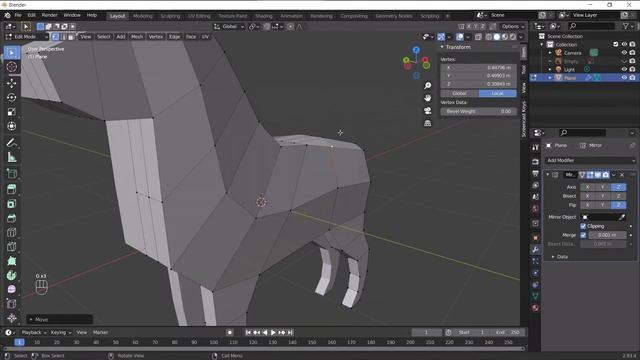
Task: Toggle Bisect Y button
Action: [x=603, y=196]
